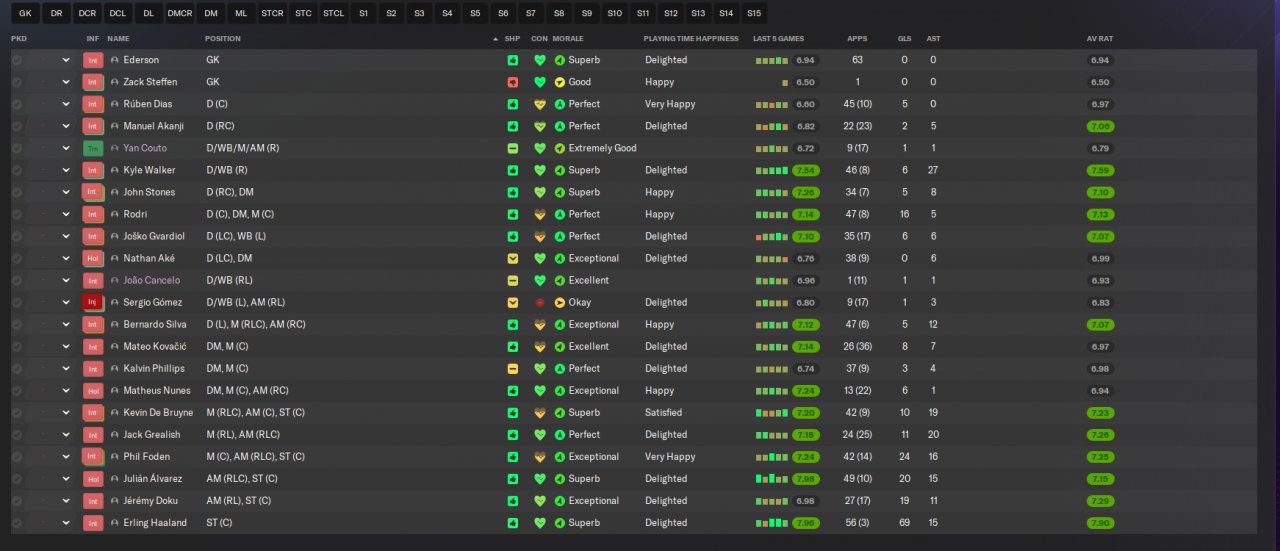This screenshot has width=1280, height=551.
Task: Expand the dropdown chevron for Zack Steffen
Action: [66, 82]
